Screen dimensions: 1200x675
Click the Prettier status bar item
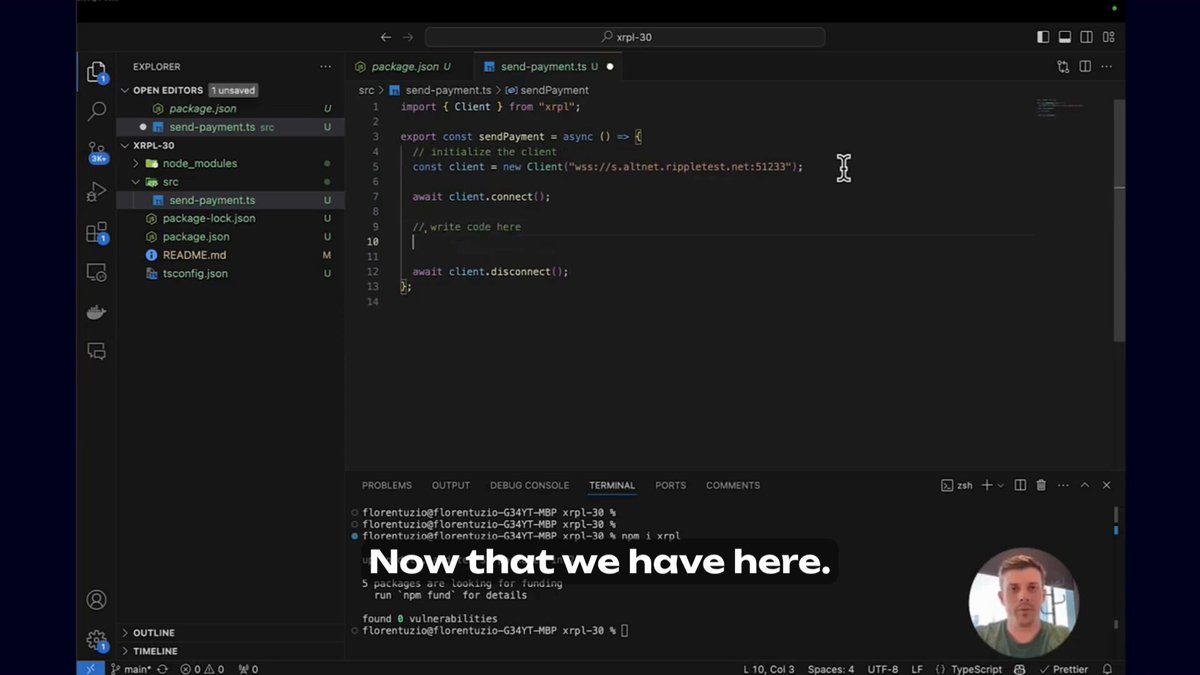pyautogui.click(x=1066, y=669)
